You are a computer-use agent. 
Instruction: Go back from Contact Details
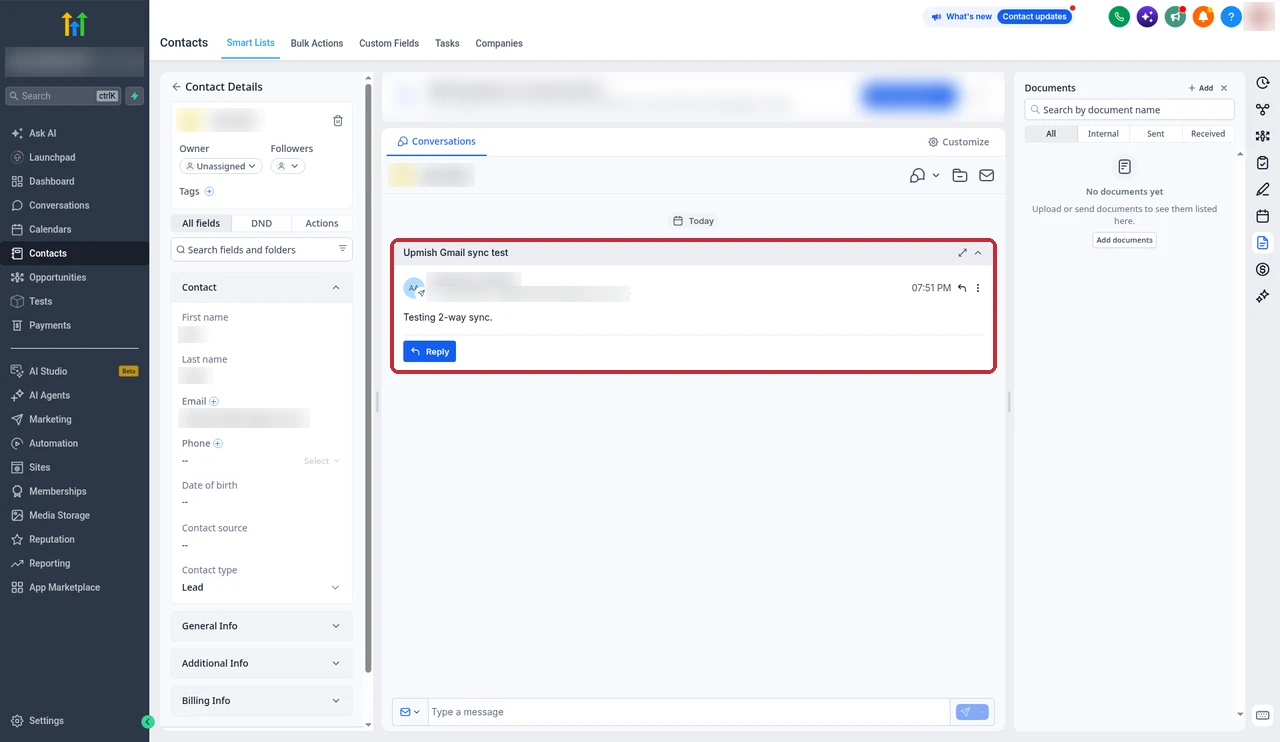(x=177, y=87)
